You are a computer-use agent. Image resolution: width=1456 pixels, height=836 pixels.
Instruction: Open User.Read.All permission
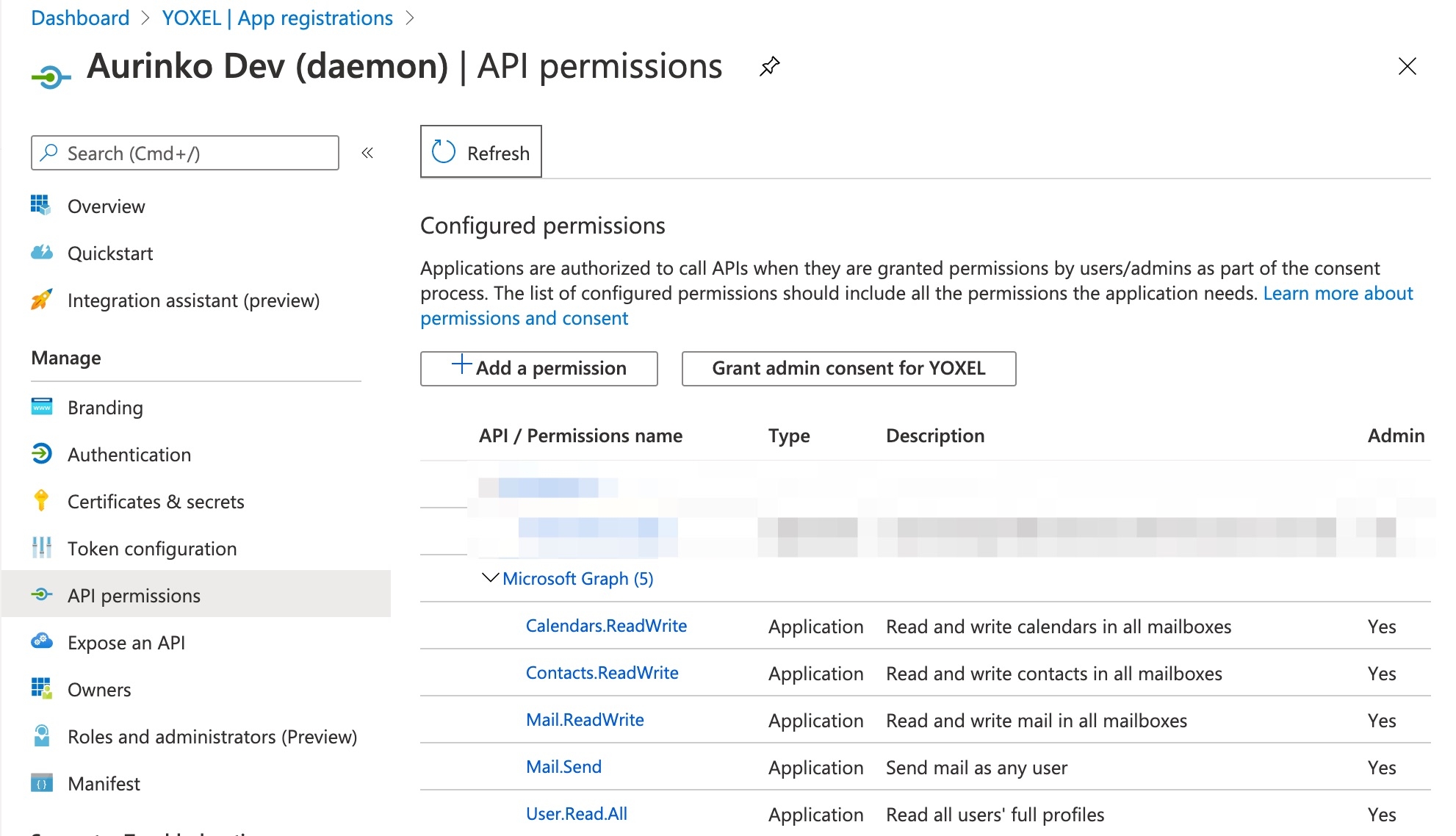tap(577, 814)
